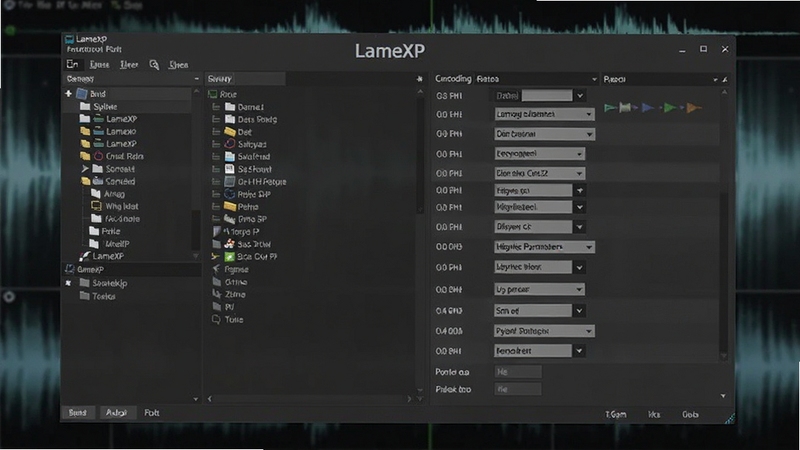Screen dimensions: 800x450
Task: Select the Ztme item in the middle list
Action: pos(229,294)
